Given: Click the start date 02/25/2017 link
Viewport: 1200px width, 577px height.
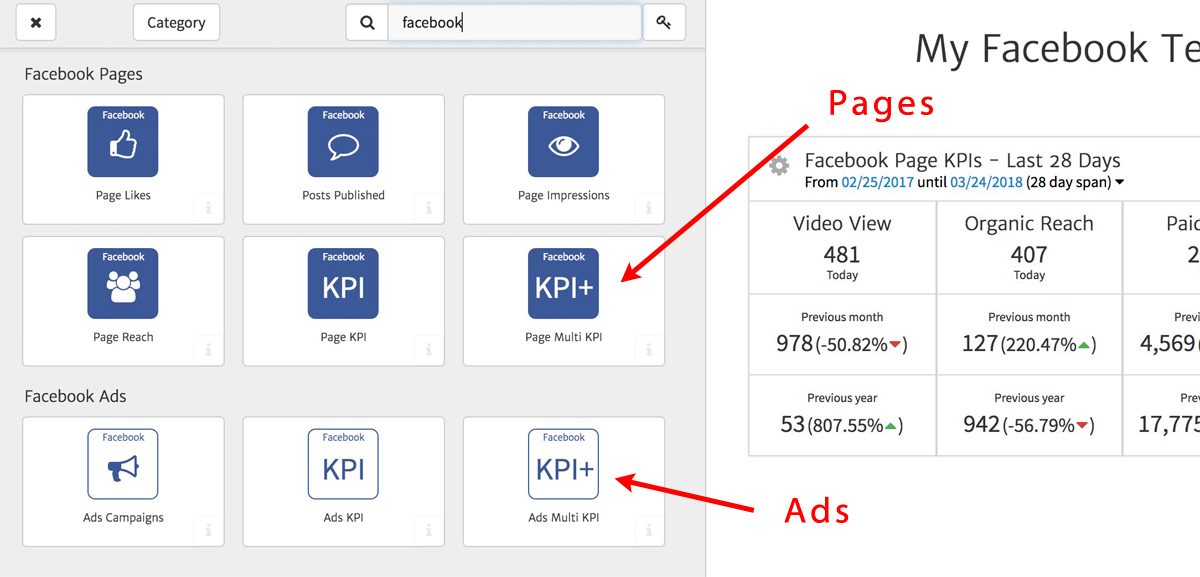Looking at the screenshot, I should click(x=877, y=182).
